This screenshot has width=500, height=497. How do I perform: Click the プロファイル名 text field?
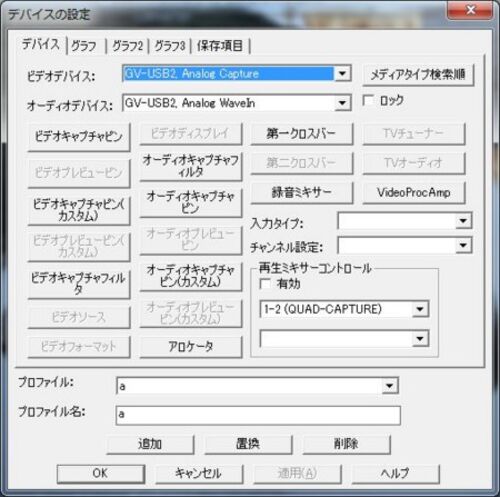(258, 415)
